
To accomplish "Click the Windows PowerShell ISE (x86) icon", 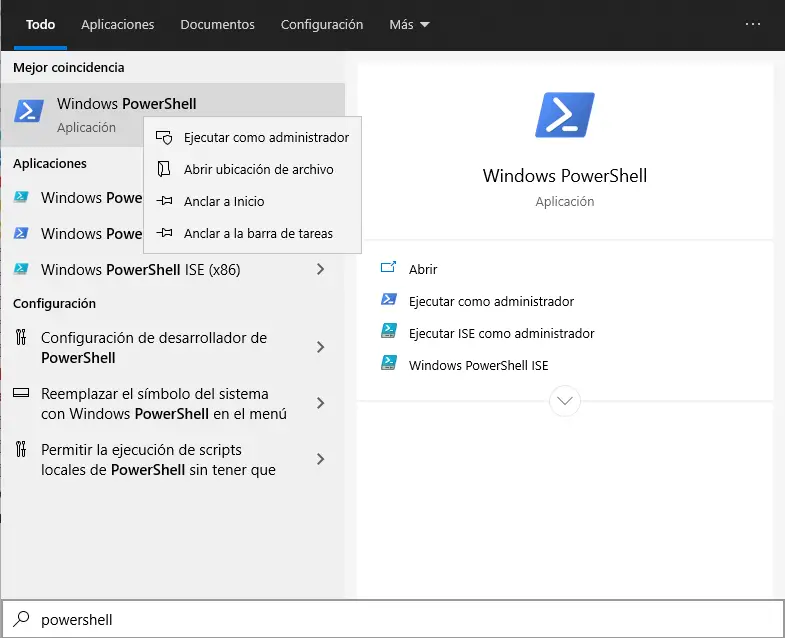I will (21, 269).
